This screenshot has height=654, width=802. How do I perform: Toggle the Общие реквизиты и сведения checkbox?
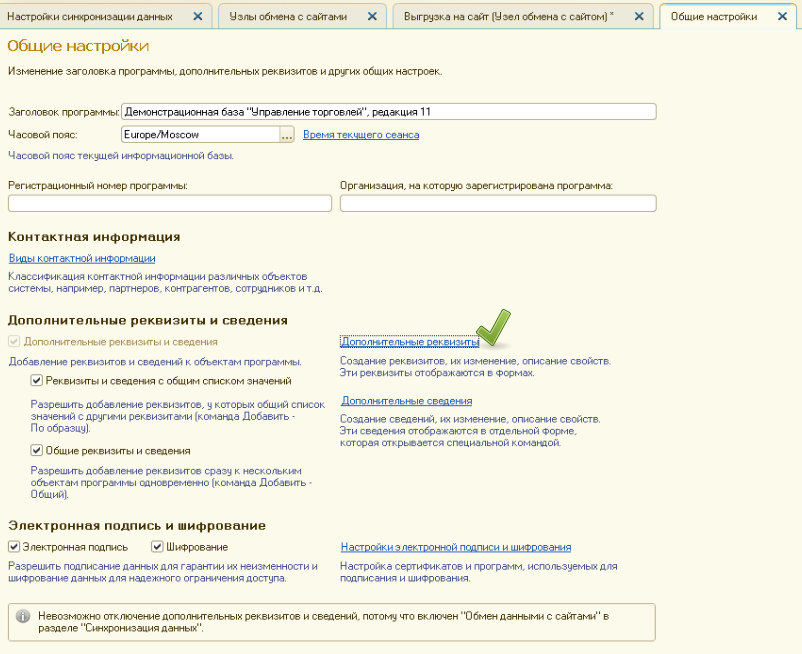36,450
